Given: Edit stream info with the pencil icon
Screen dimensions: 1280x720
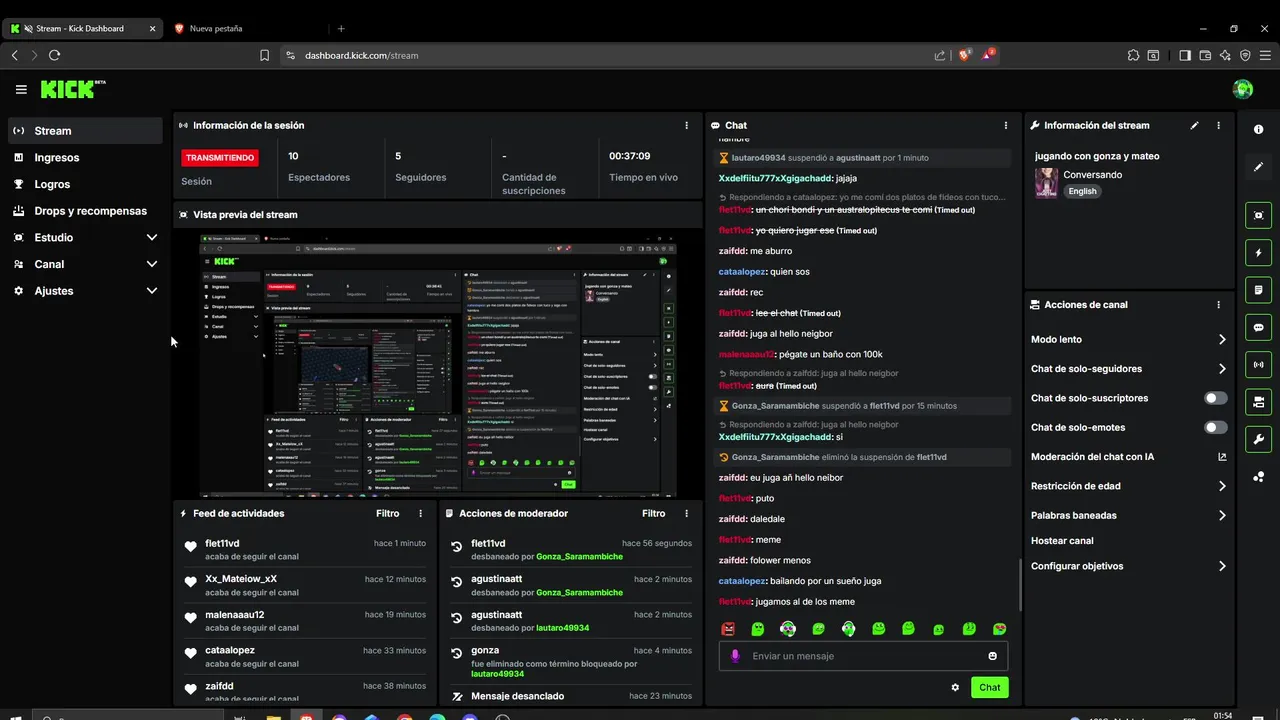Looking at the screenshot, I should click(x=1194, y=125).
